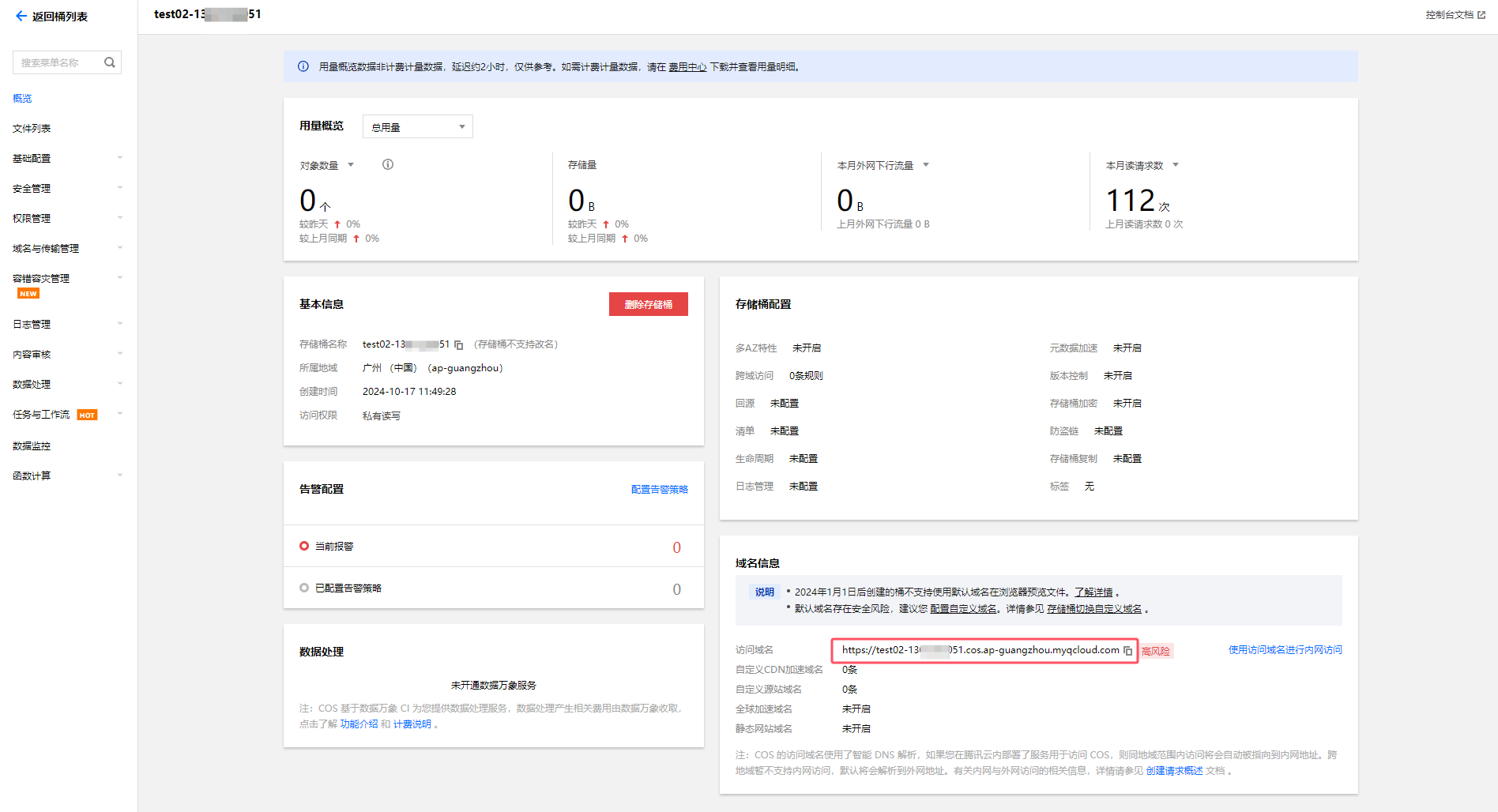Screen dimensions: 1498x812
Task: Open the 配置告警策略 link
Action: 659,490
